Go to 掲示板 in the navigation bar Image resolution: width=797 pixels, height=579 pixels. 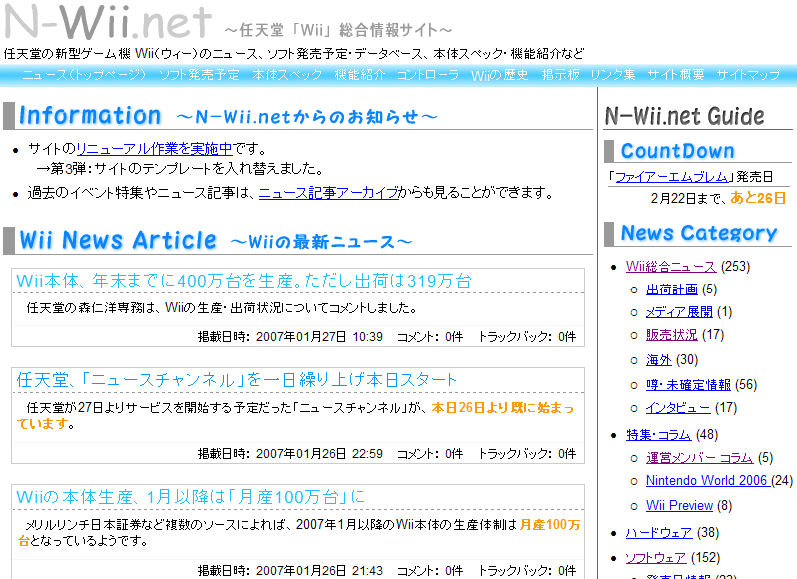[x=561, y=75]
